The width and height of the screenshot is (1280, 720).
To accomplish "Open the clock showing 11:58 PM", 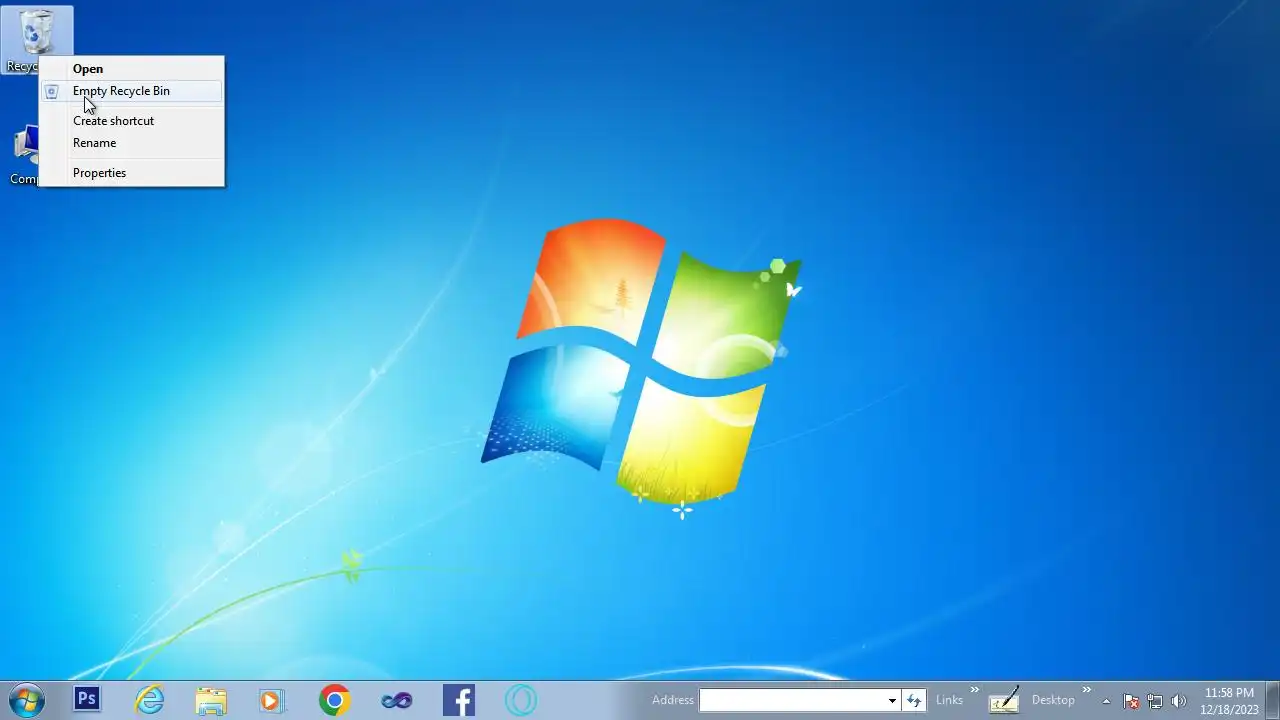I will point(1229,700).
